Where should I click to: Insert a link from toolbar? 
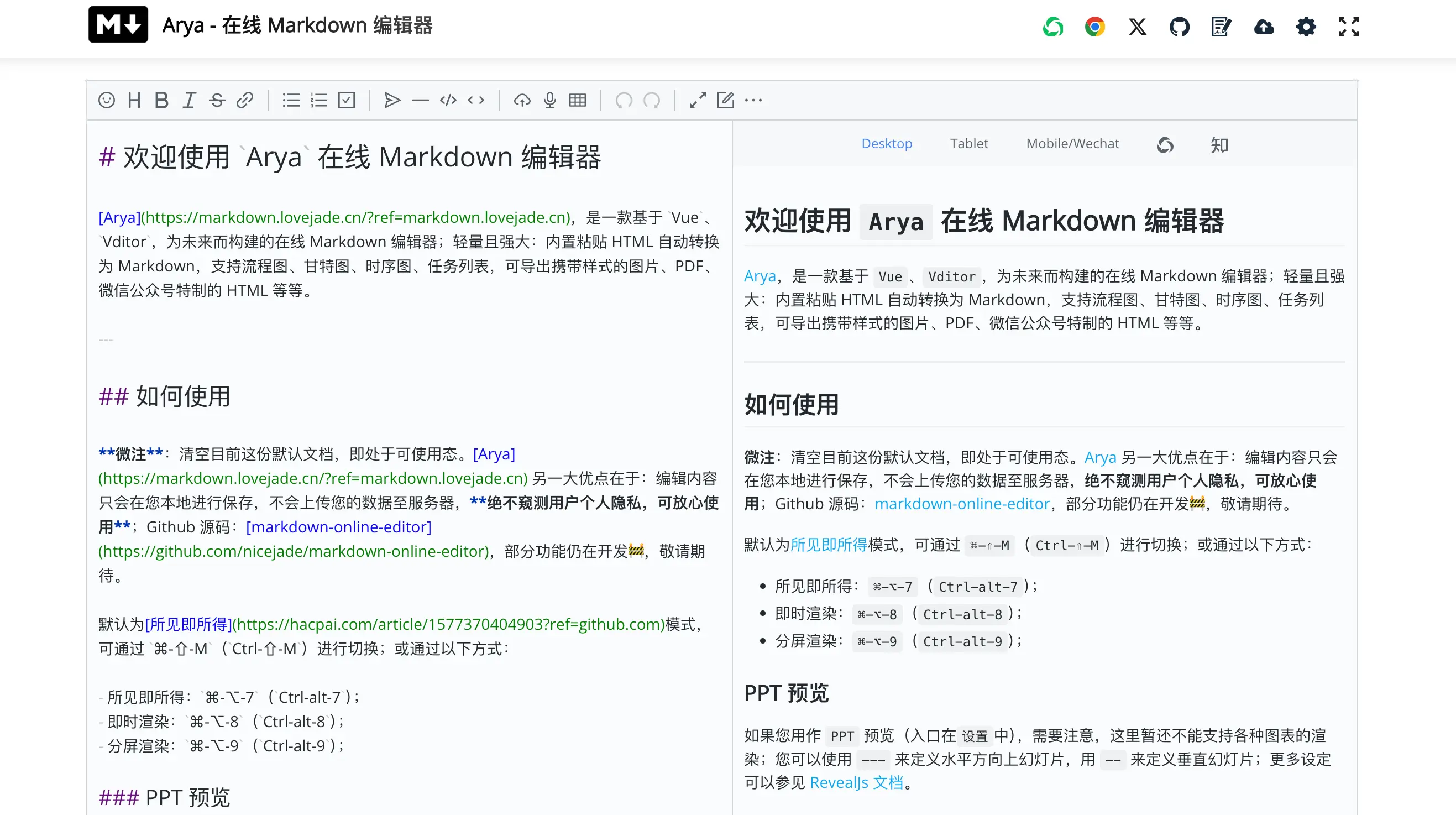[245, 100]
